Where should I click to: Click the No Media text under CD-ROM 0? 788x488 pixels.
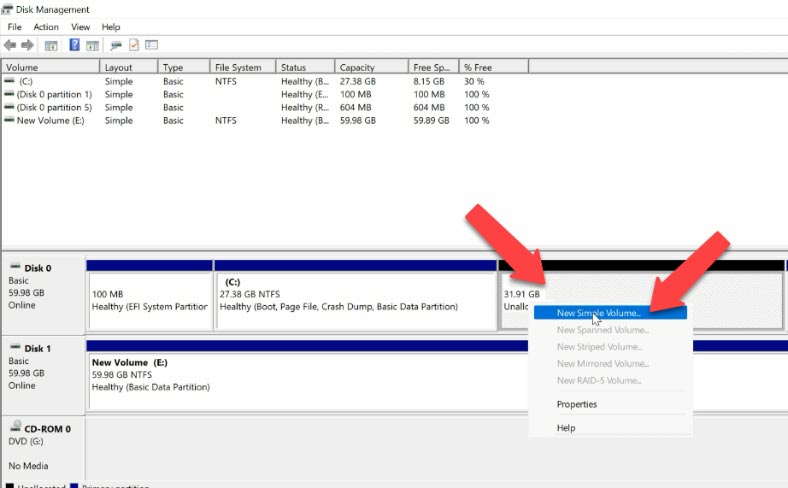tap(28, 466)
